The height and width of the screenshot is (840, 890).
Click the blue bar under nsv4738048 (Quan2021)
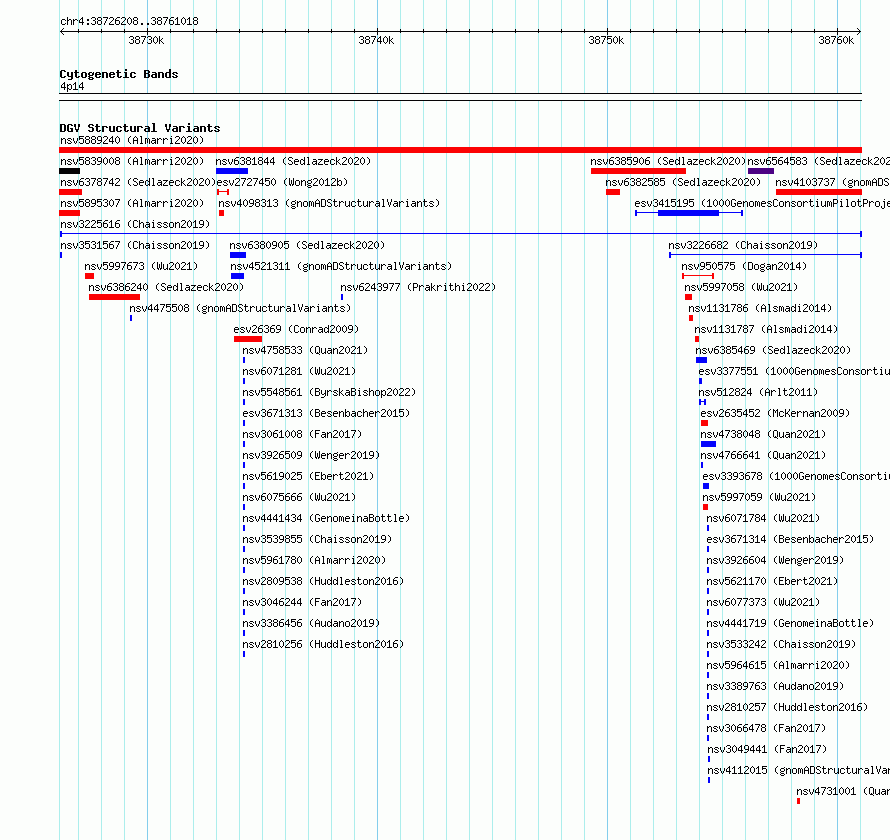(x=708, y=444)
